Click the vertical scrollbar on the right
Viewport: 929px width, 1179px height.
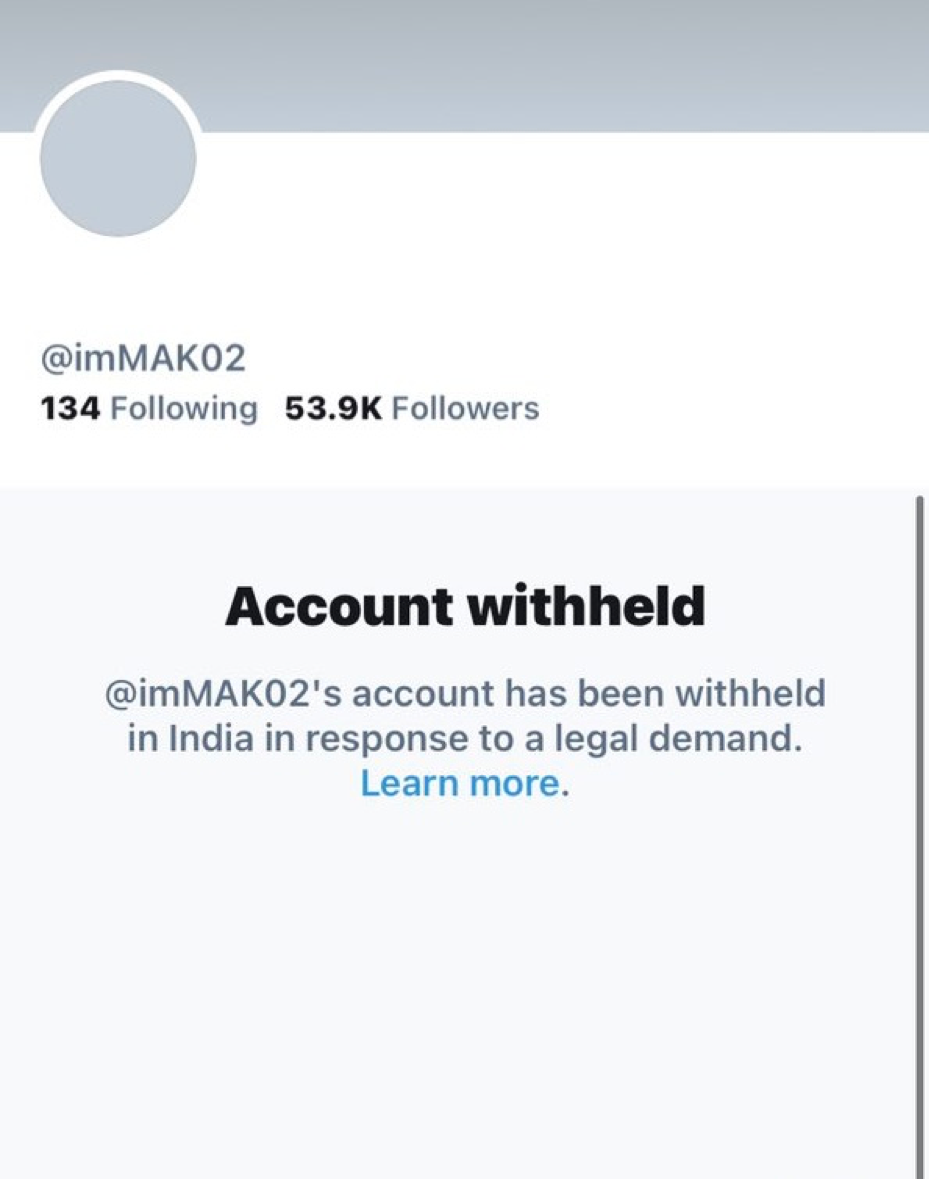pos(919,830)
